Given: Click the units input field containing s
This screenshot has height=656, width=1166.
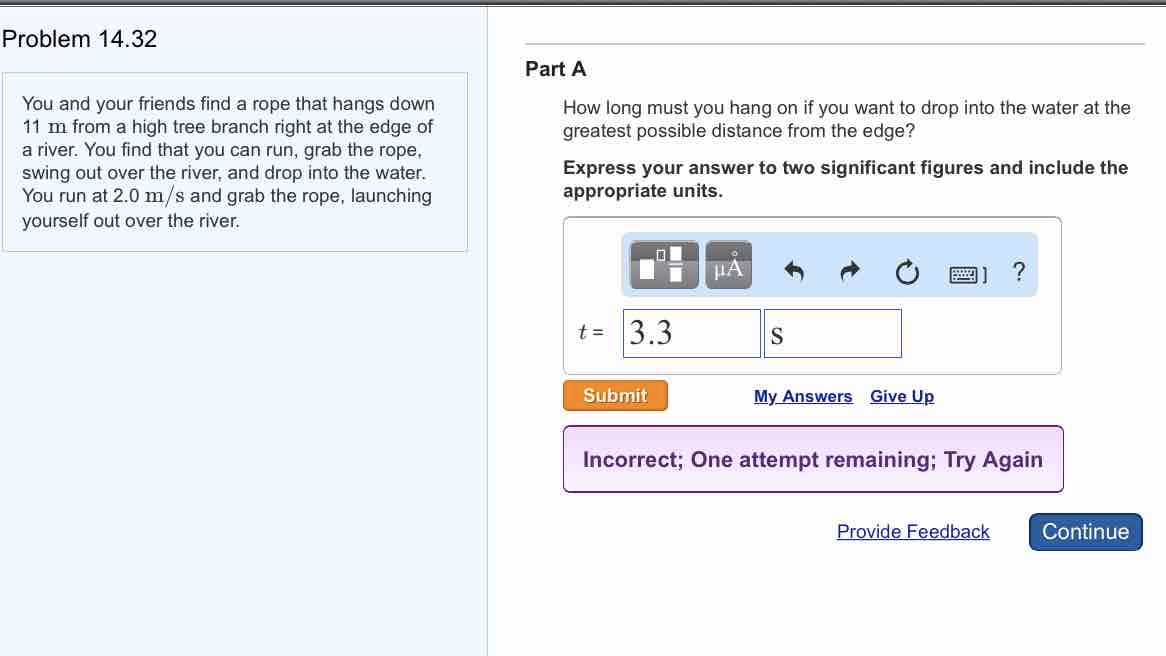Looking at the screenshot, I should click(x=833, y=333).
